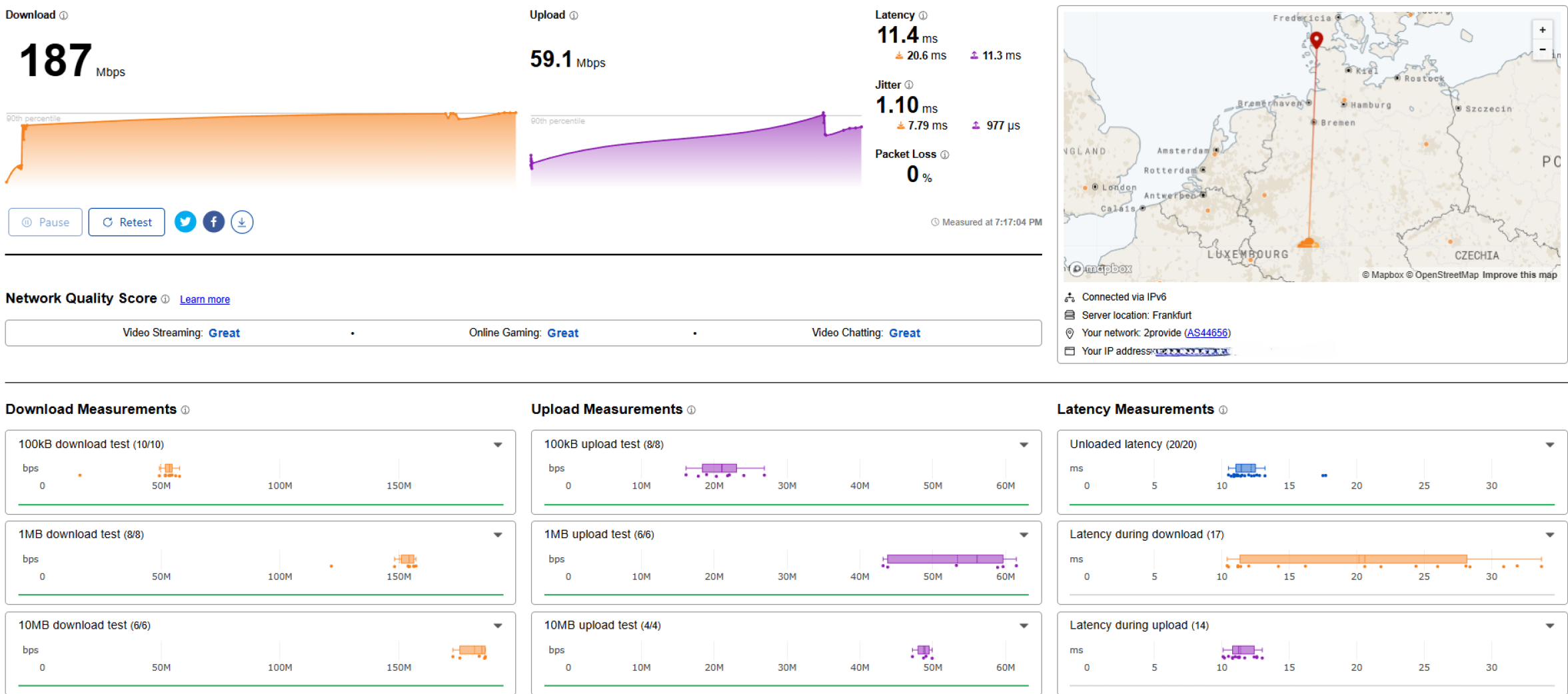Click the info icon next to Upload
Image resolution: width=1568 pixels, height=694 pixels.
pos(574,15)
